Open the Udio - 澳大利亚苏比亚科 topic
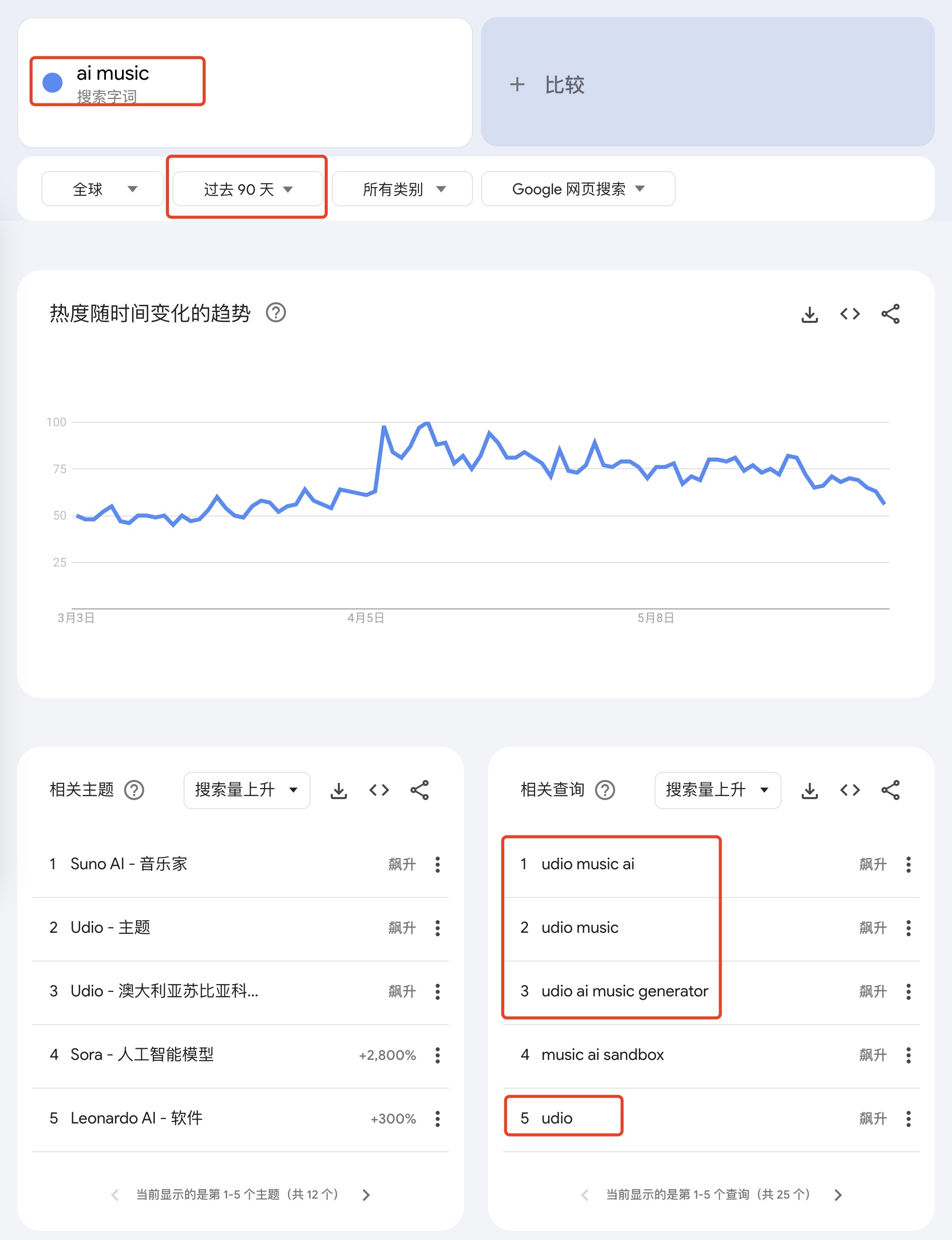 [164, 991]
